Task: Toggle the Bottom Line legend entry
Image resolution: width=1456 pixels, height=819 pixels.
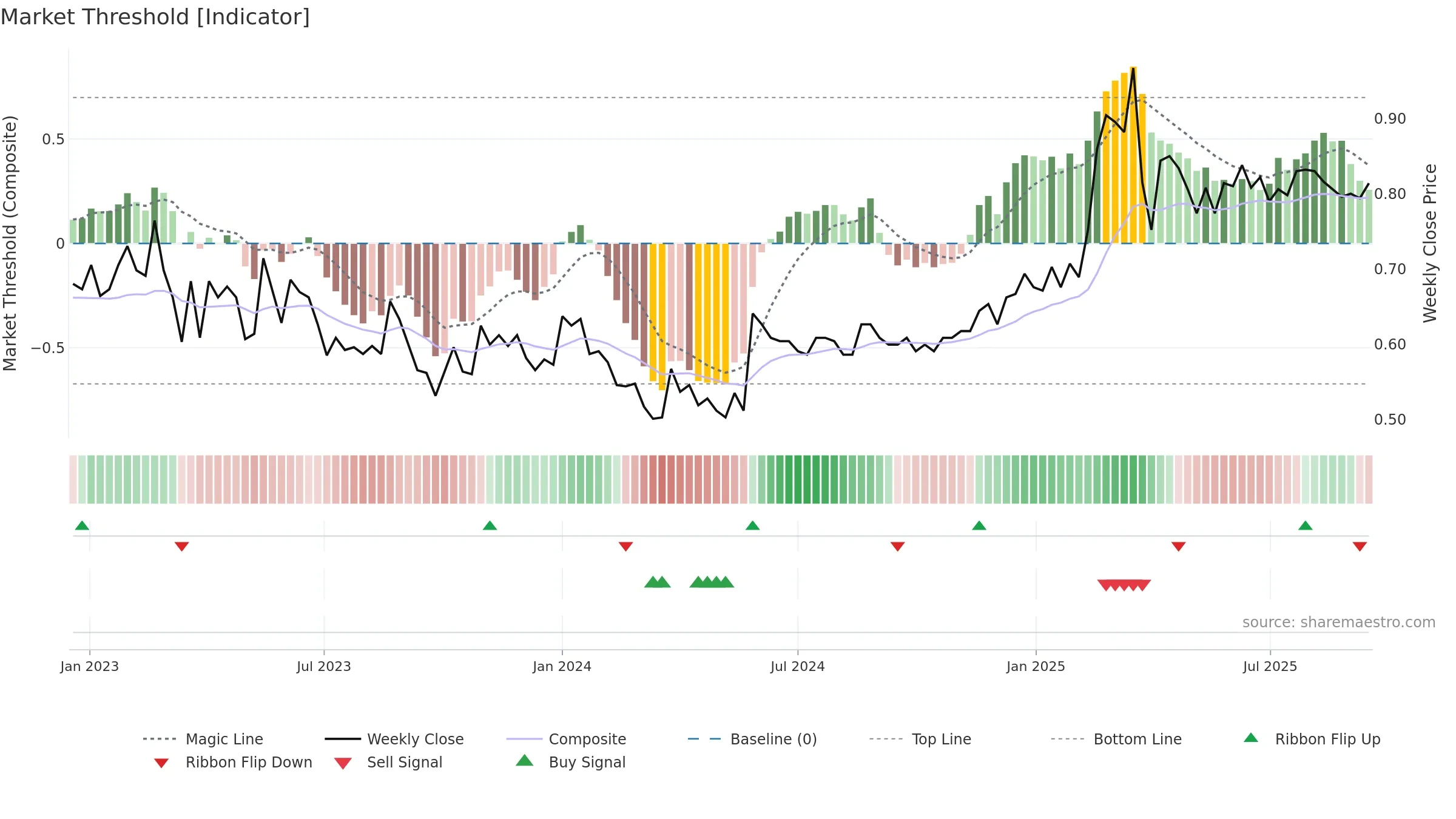Action: coord(1116,739)
